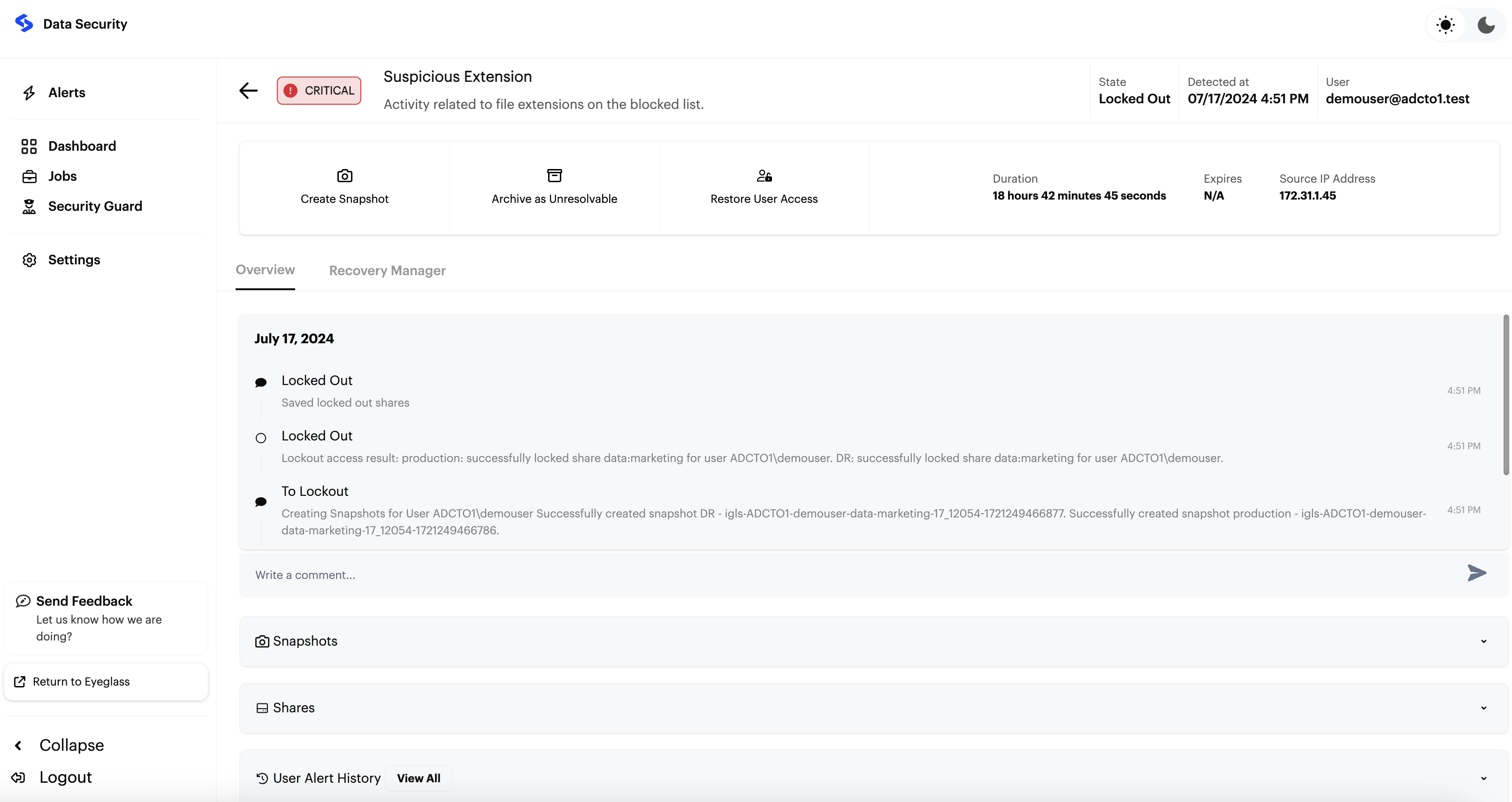The image size is (1512, 802).
Task: Expand the User Alert History chevron
Action: (1483, 778)
